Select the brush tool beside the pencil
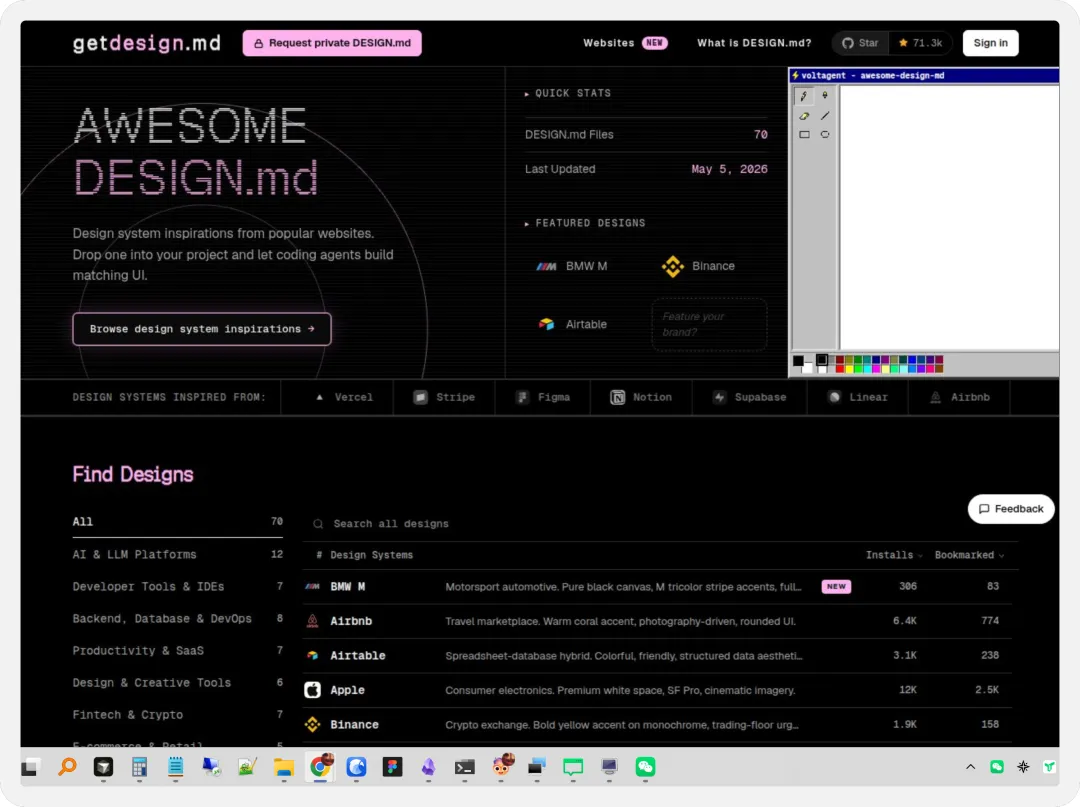The image size is (1080, 807). (x=824, y=96)
